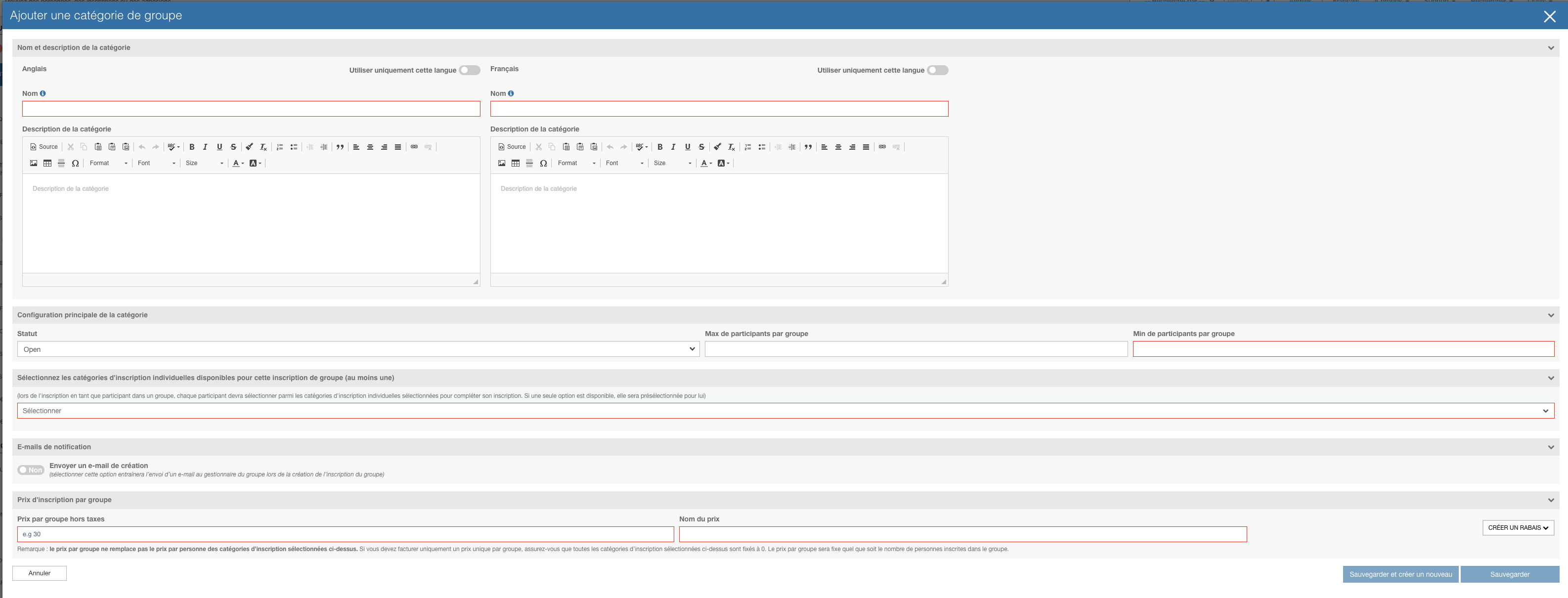Click the special character Omega icon in the Français editor
This screenshot has height=598, width=1568.
pyautogui.click(x=543, y=163)
